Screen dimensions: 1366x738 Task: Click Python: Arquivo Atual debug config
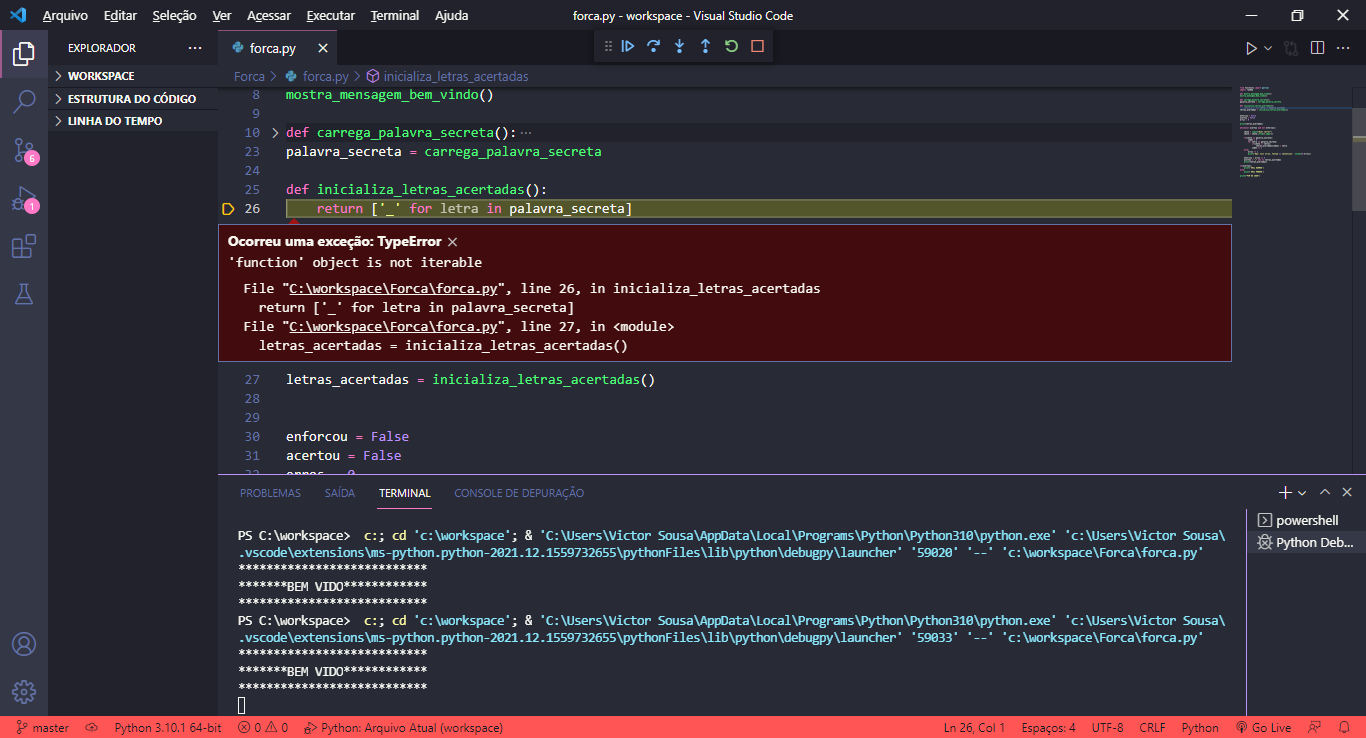coord(403,728)
